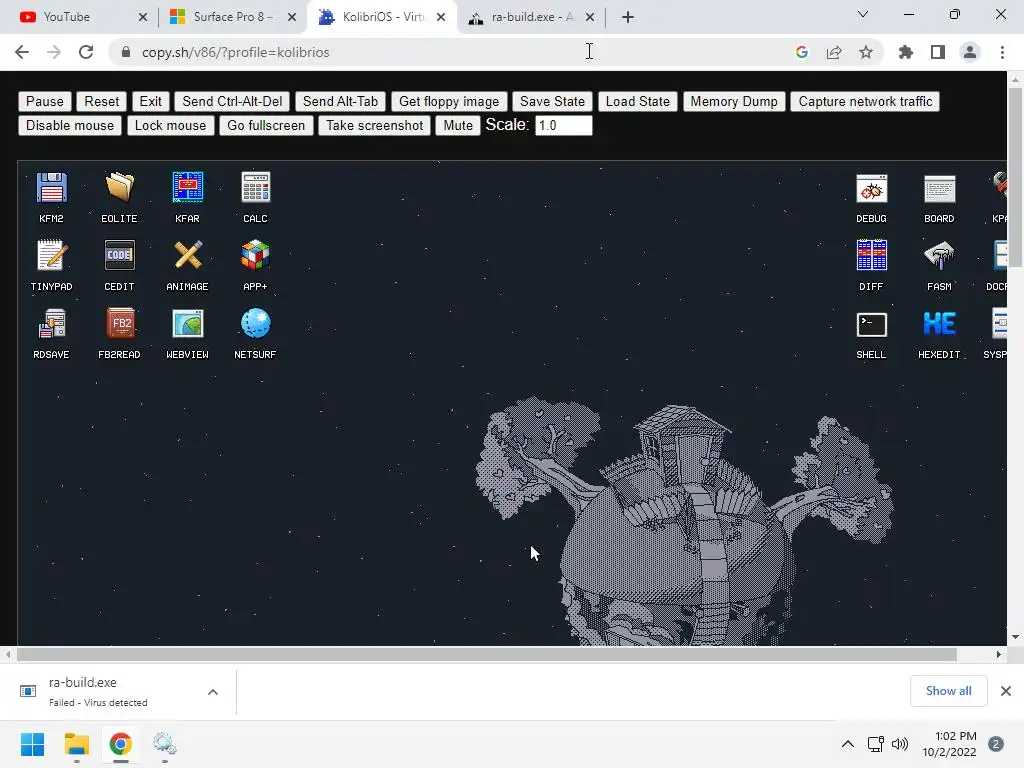Click the Send Alt-Tab button
The width and height of the screenshot is (1024, 768).
[x=340, y=101]
